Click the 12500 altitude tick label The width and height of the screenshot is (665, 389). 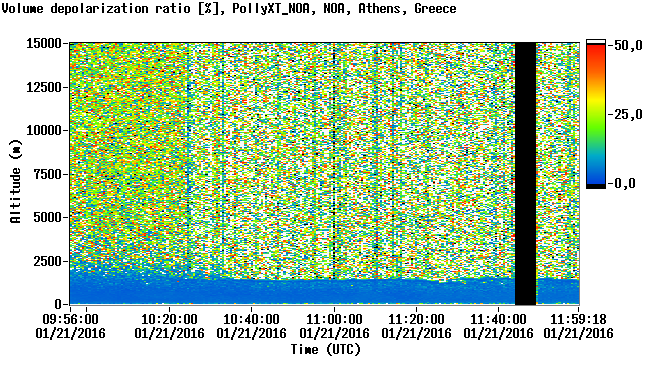44,87
